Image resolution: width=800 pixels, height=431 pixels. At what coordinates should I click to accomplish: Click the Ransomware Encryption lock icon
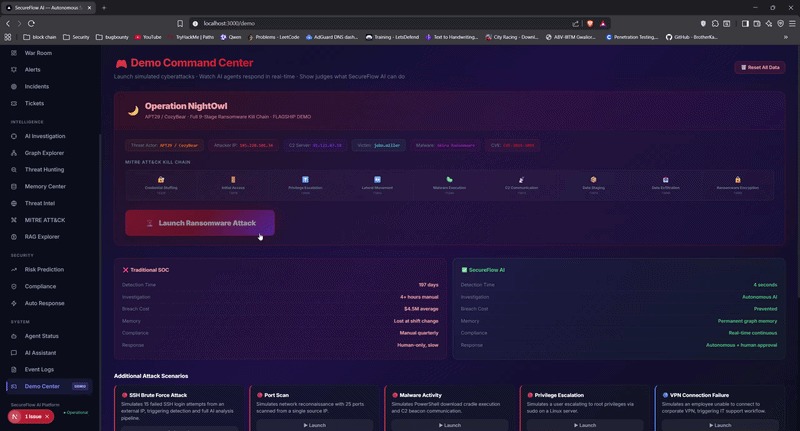tap(738, 180)
